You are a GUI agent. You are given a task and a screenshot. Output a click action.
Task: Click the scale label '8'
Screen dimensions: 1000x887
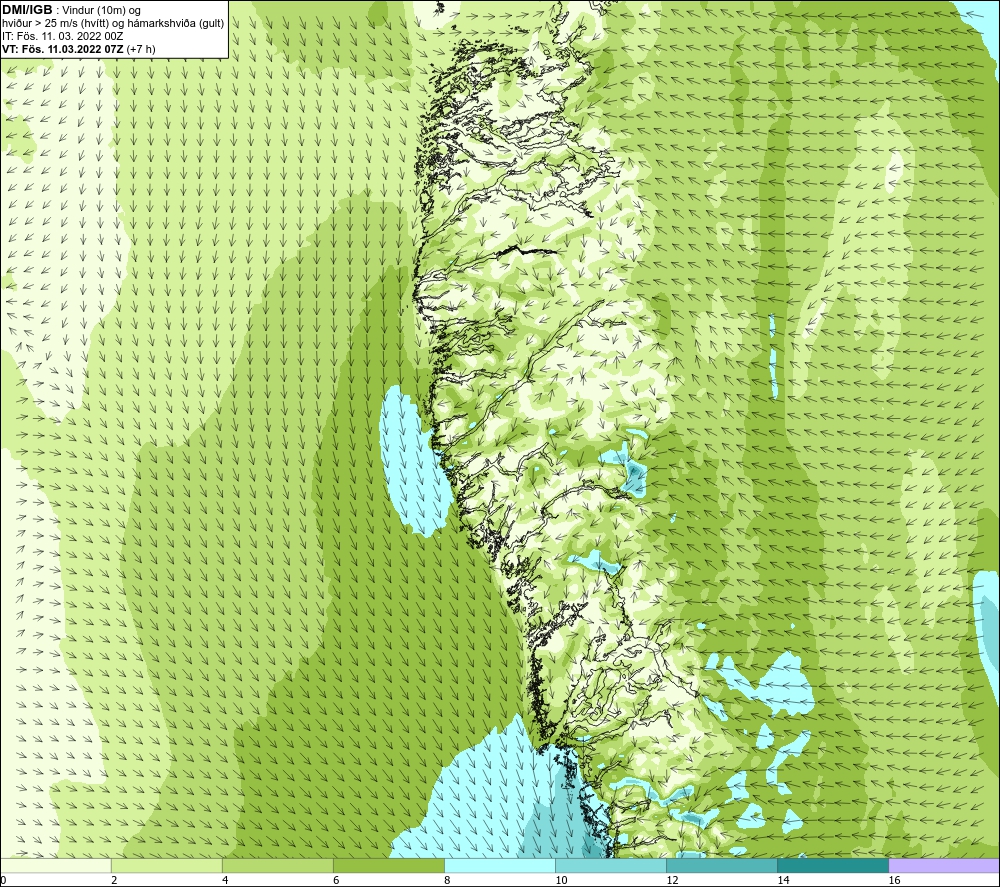[446, 881]
